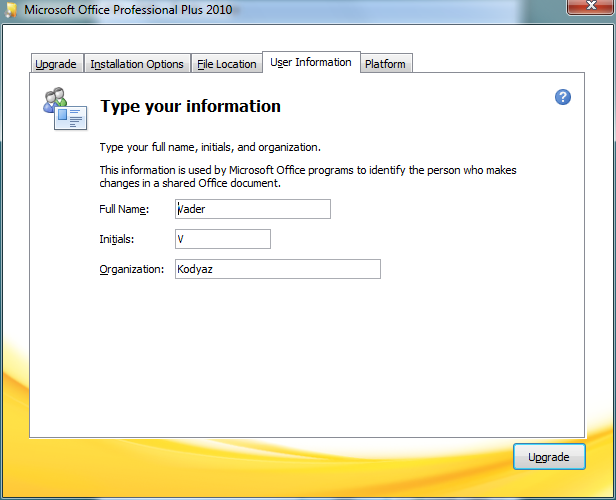Click the Initials label
This screenshot has width=616, height=500.
pos(117,239)
